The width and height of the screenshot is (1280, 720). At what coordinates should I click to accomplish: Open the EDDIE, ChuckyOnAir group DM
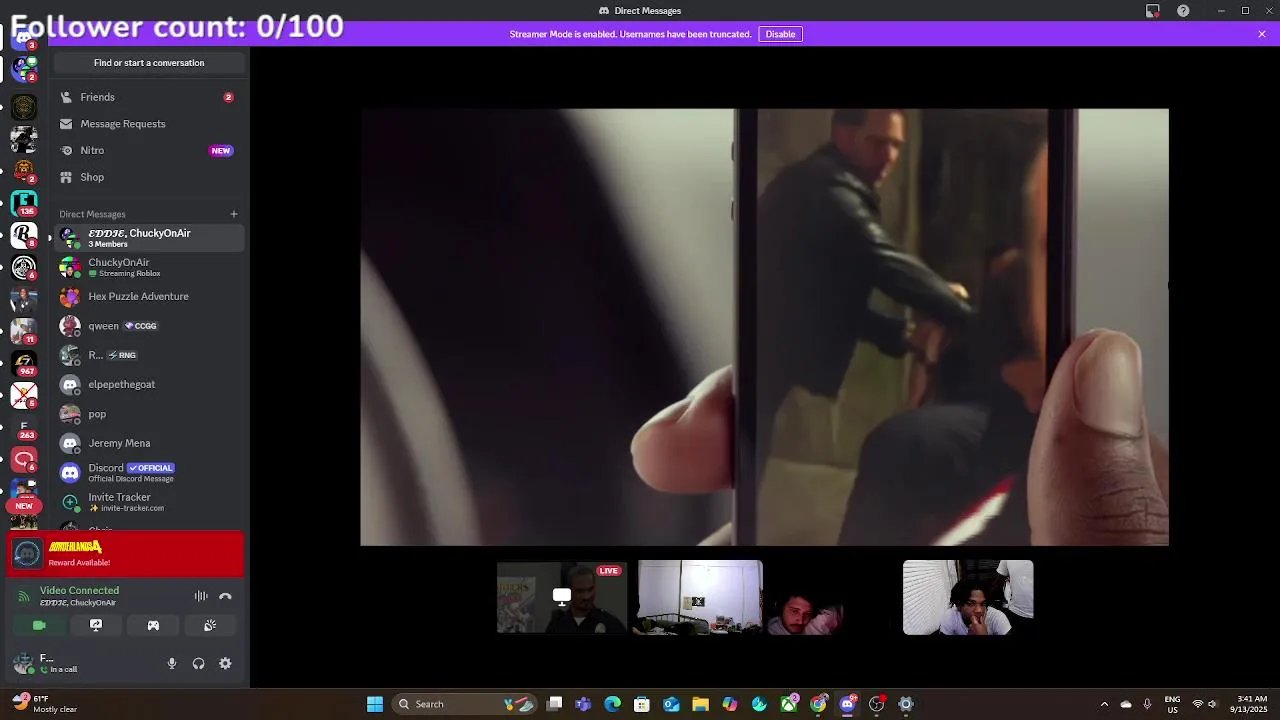click(149, 238)
